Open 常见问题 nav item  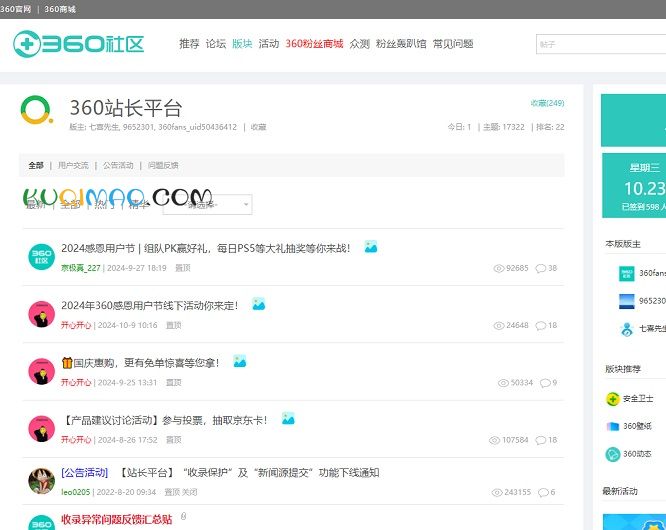click(453, 44)
